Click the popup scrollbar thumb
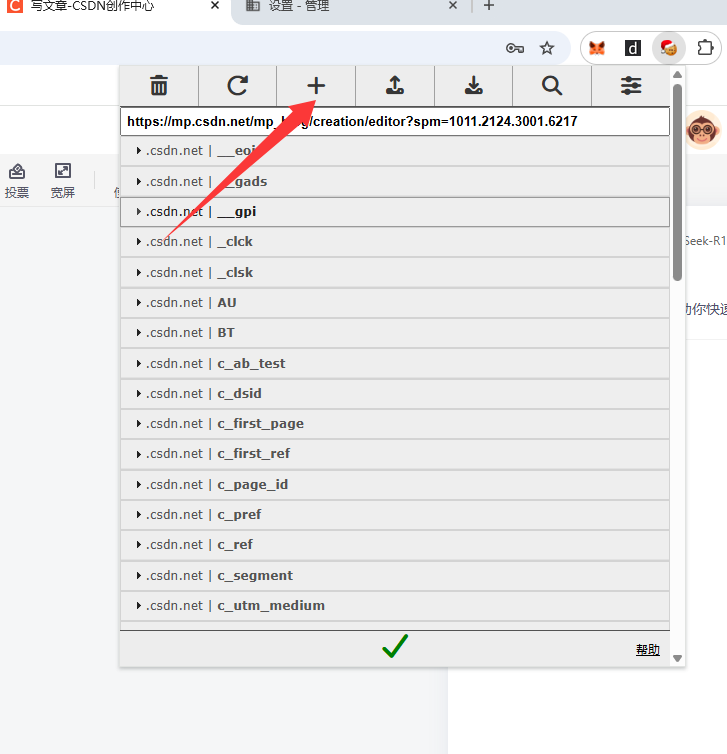The height and width of the screenshot is (754, 727). 677,182
